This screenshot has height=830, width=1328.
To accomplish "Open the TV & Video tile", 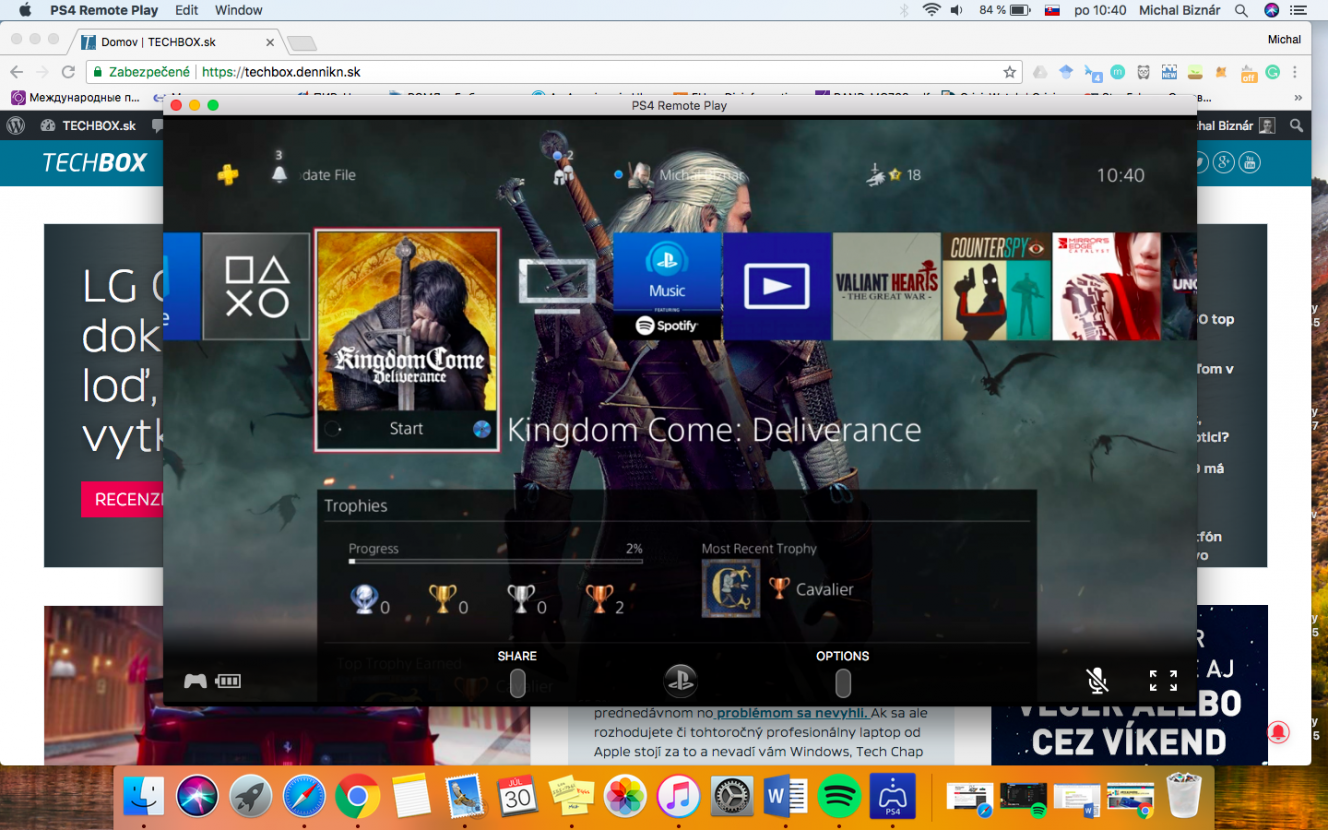I will pos(557,286).
